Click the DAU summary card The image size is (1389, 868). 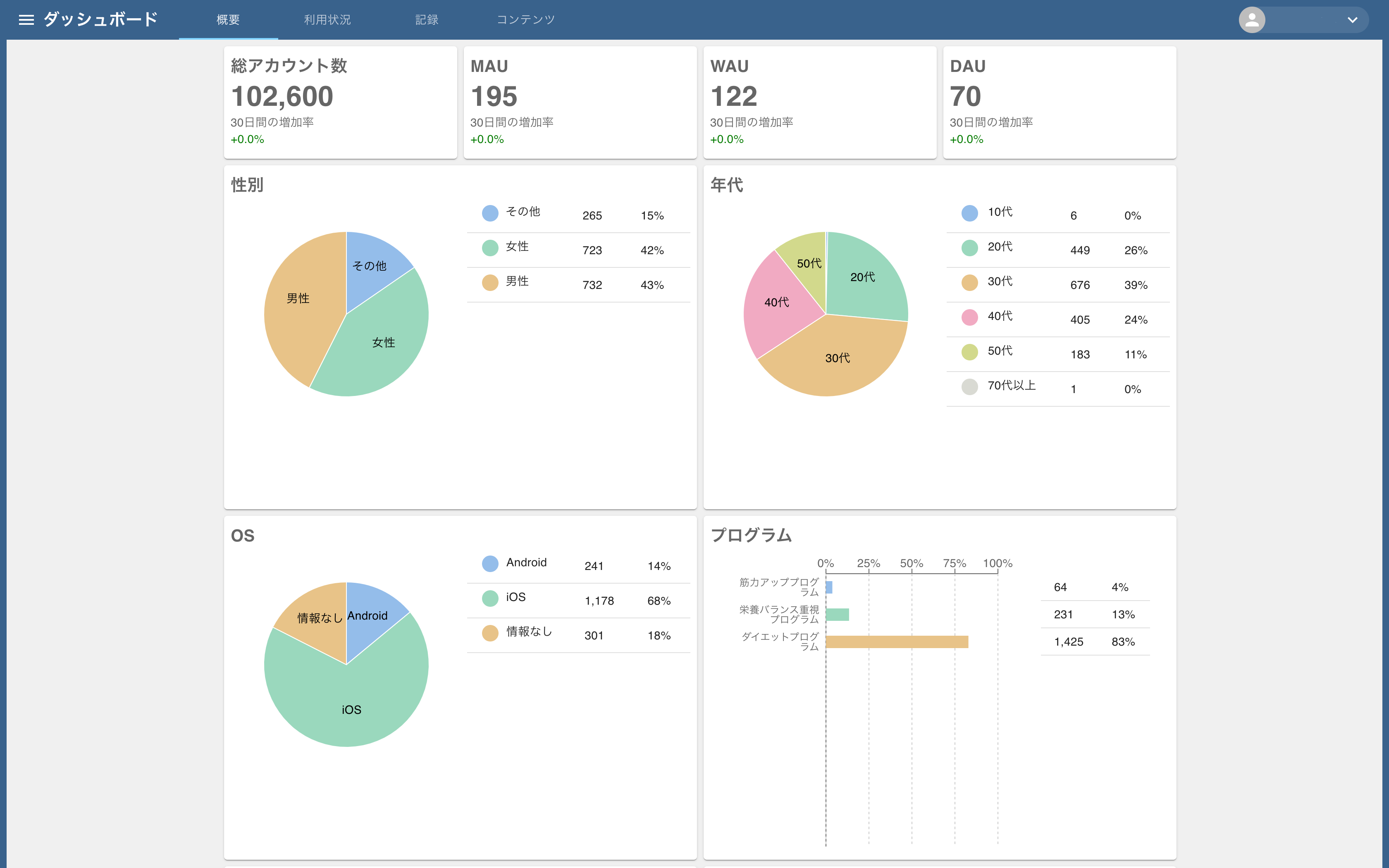1059,102
